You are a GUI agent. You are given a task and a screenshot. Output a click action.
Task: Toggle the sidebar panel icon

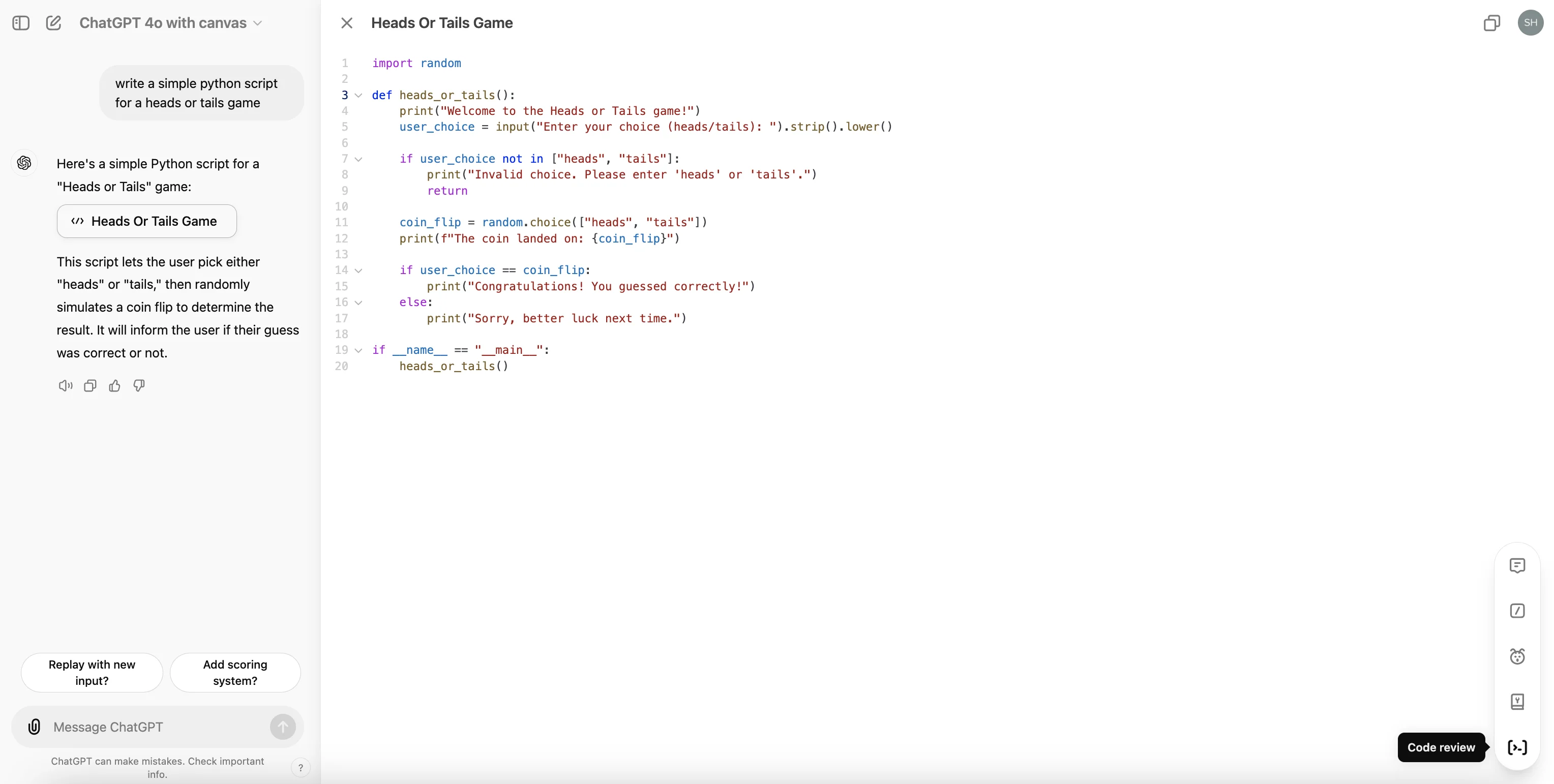21,23
